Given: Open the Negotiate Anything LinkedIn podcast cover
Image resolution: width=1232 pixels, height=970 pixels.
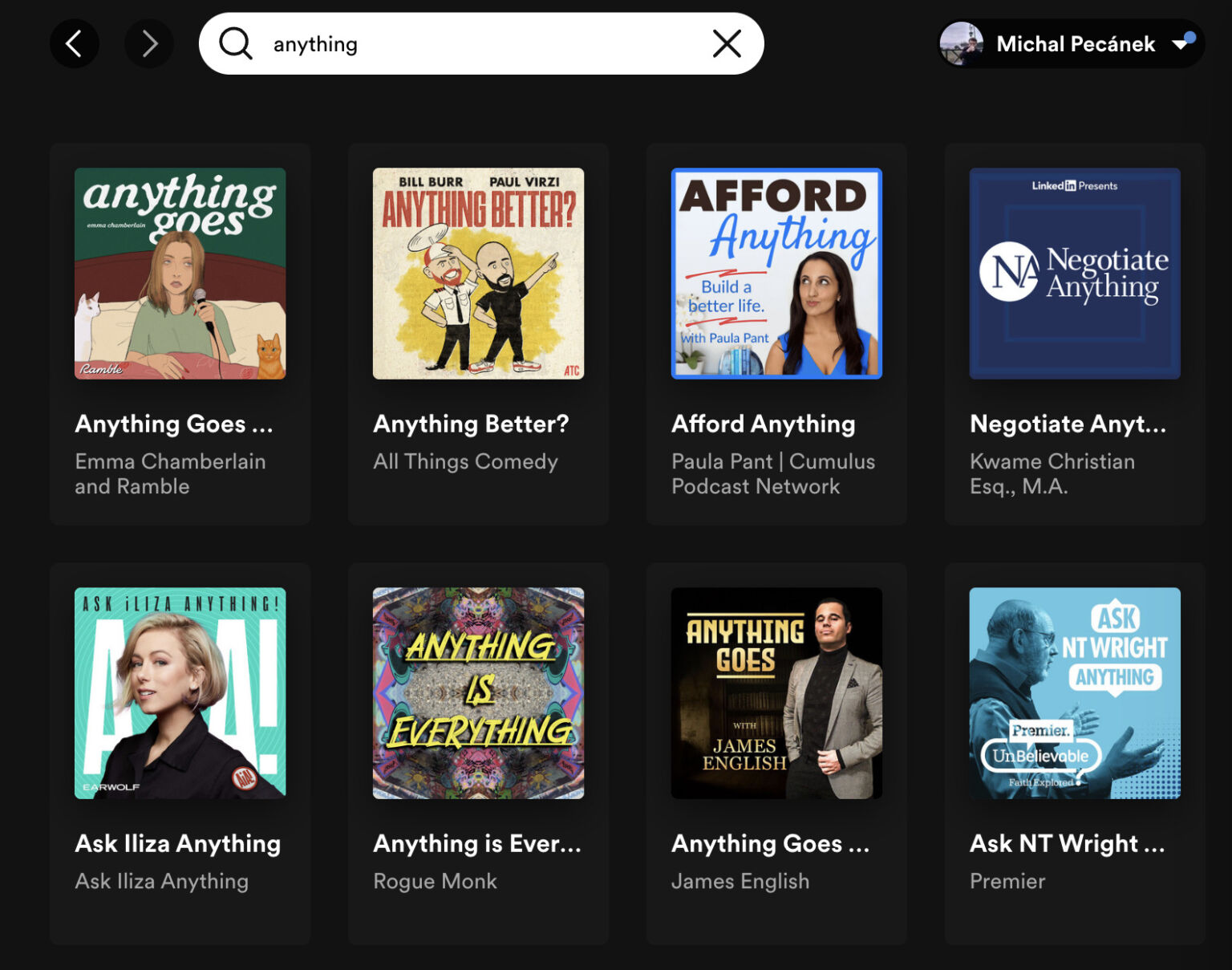Looking at the screenshot, I should 1075,274.
